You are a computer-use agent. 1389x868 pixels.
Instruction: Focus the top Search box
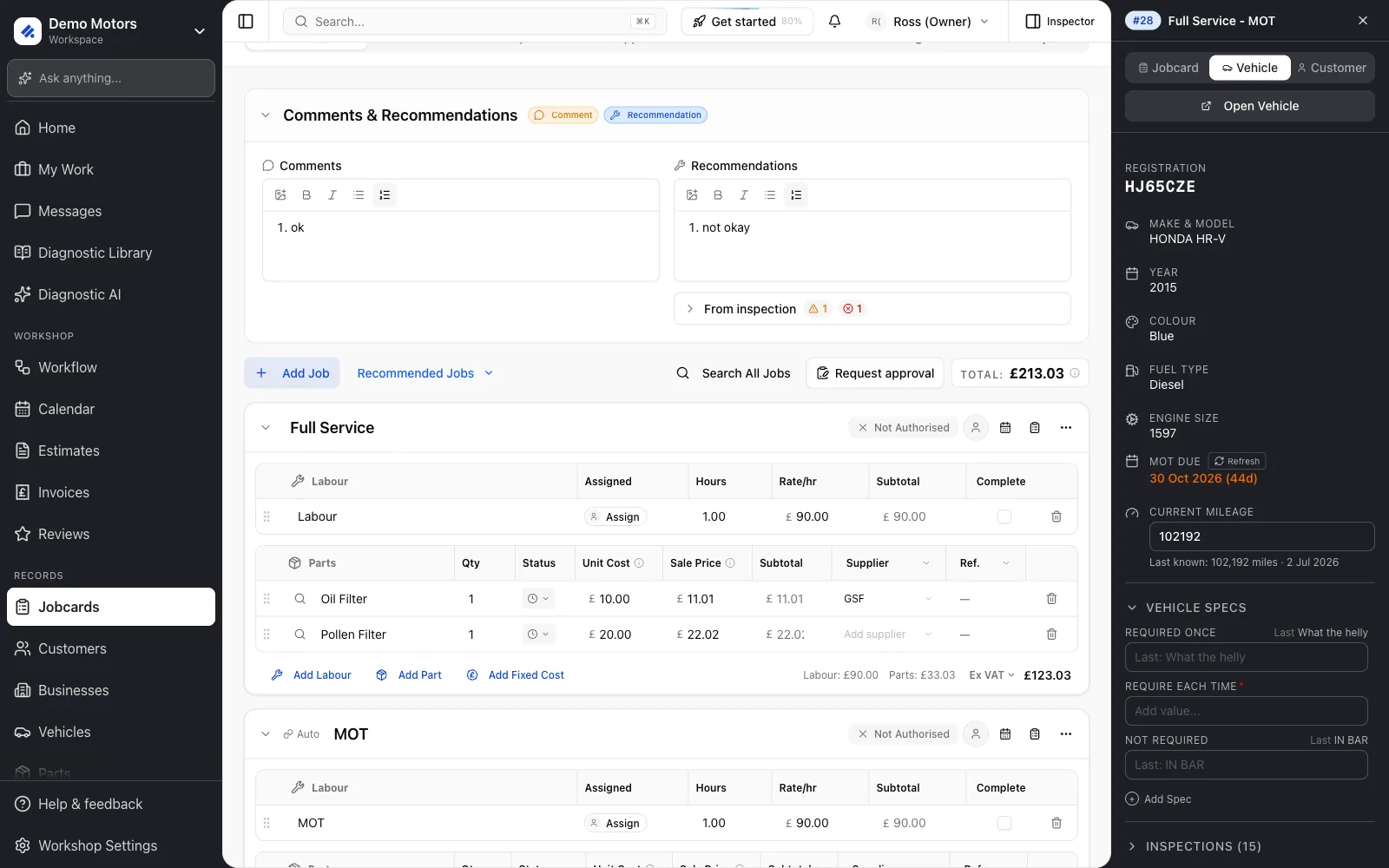coord(475,22)
